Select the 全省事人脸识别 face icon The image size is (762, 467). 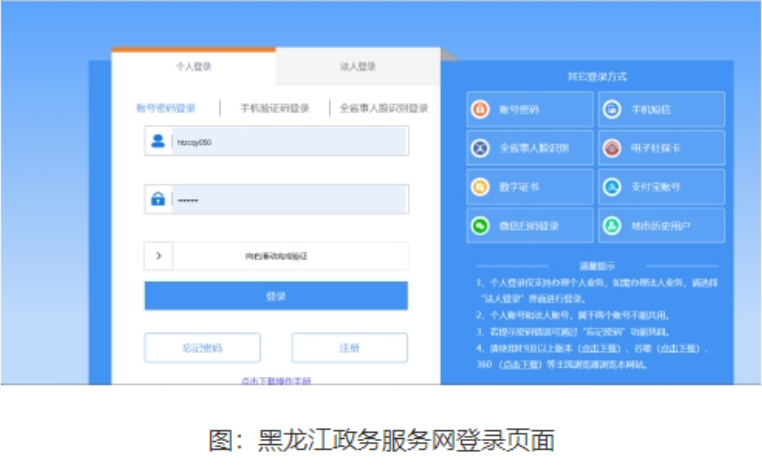coord(481,148)
